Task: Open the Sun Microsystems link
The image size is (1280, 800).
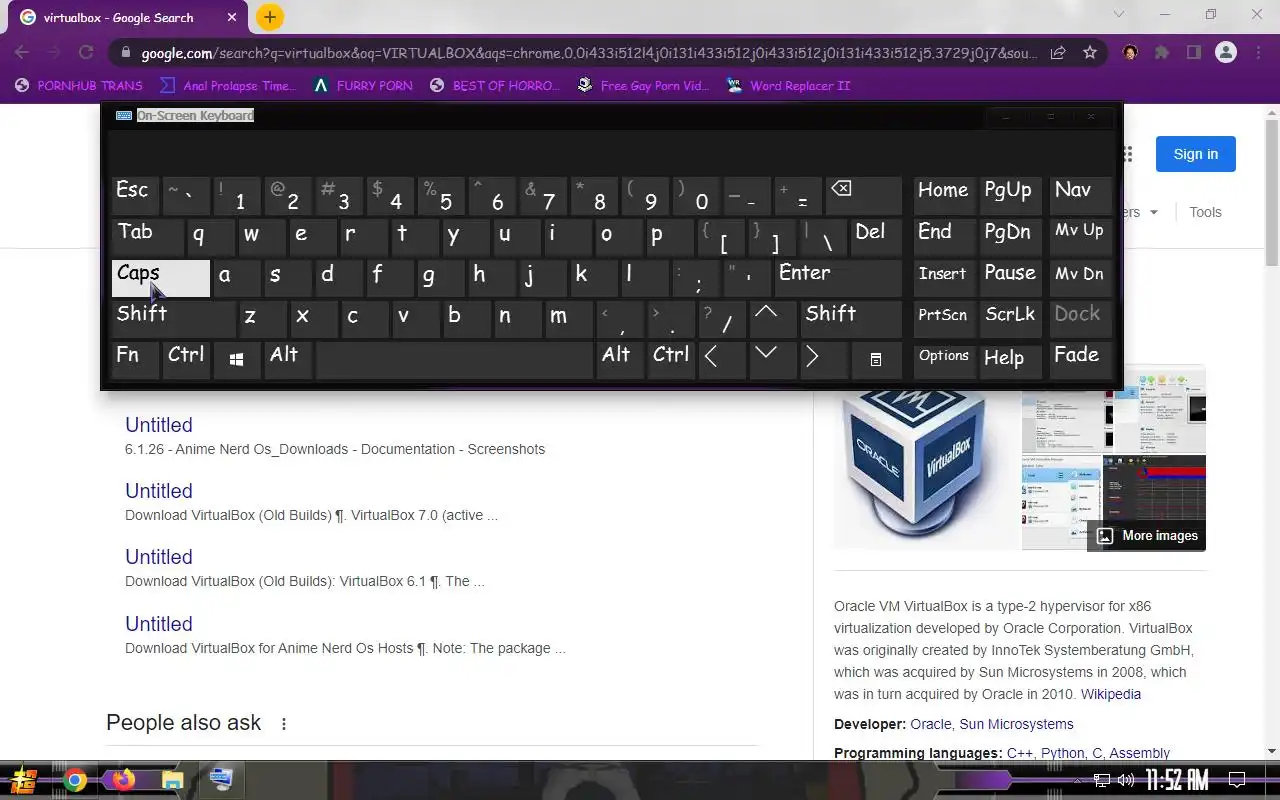Action: coord(1016,724)
